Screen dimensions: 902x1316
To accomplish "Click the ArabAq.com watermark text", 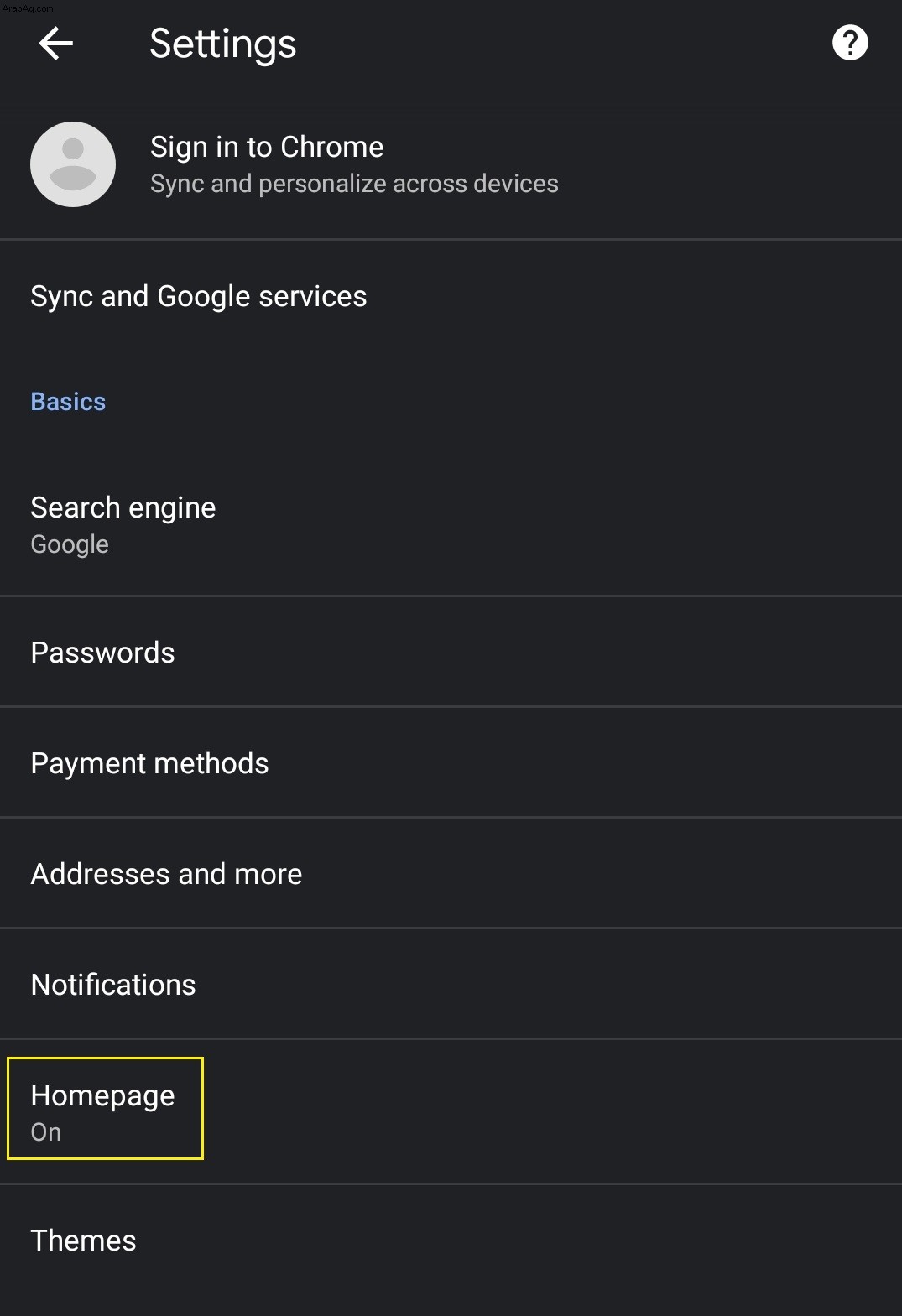I will (27, 8).
